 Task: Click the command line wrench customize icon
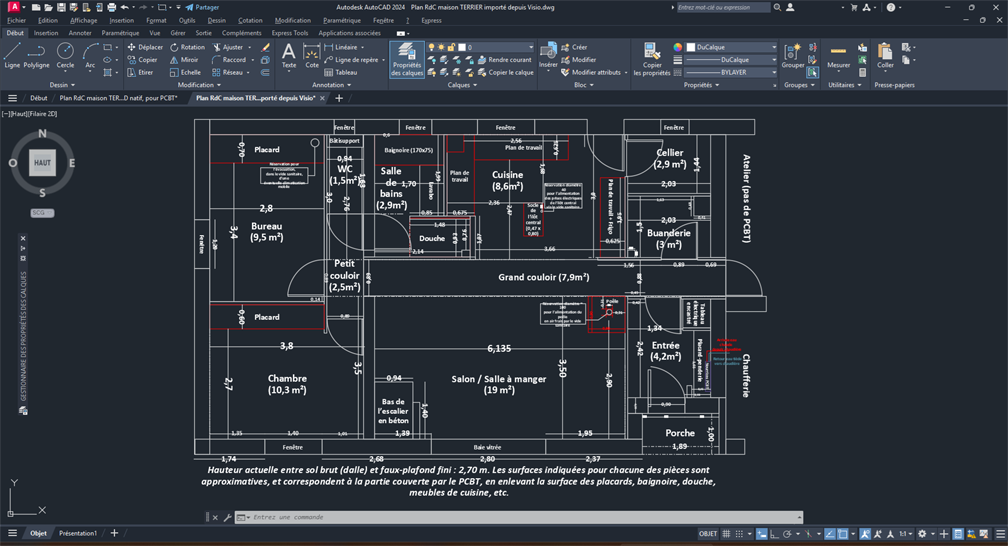click(x=227, y=517)
